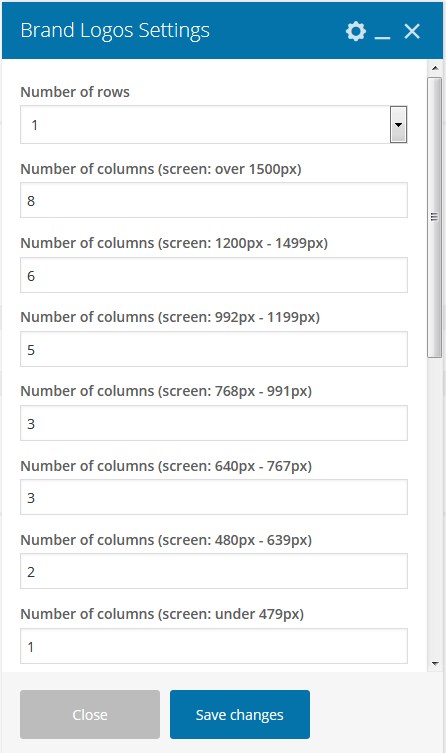This screenshot has width=446, height=753.
Task: Click the Brand Logos Settings title
Action: [115, 30]
